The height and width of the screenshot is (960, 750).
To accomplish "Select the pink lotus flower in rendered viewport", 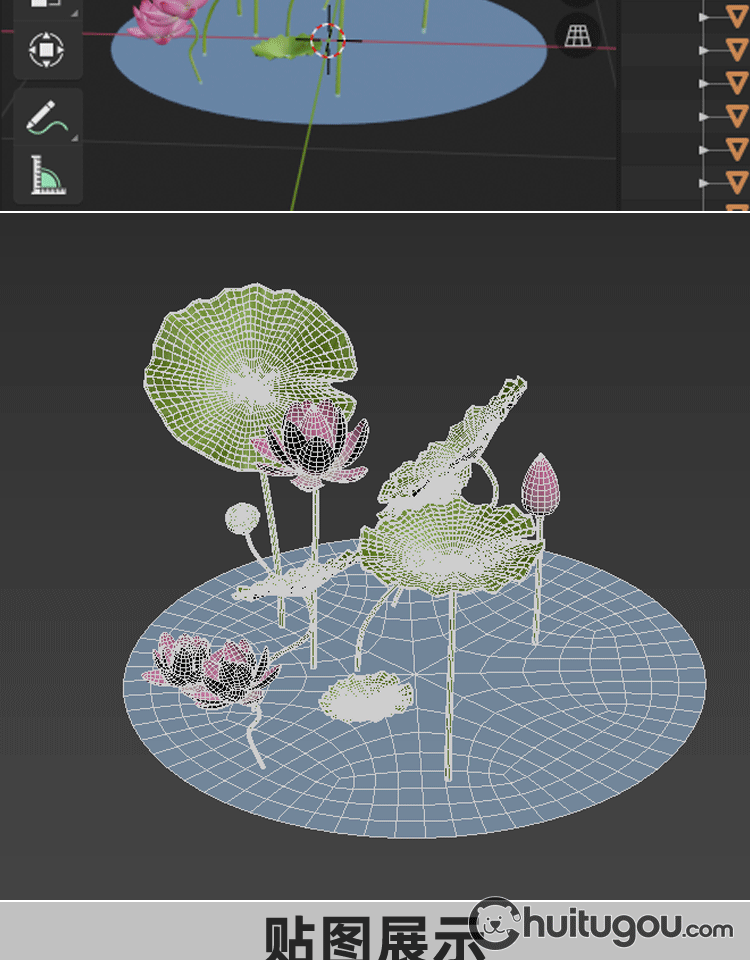I will tap(165, 20).
